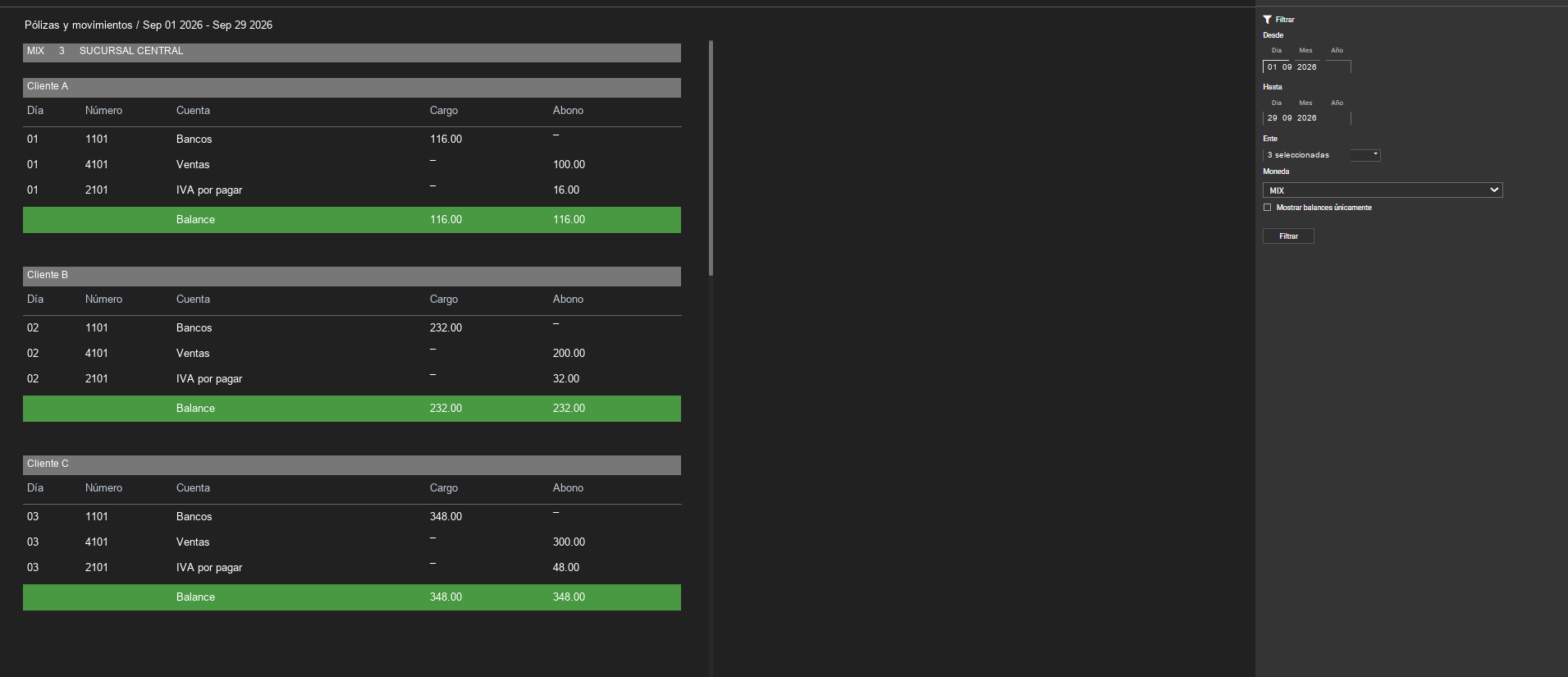Click the Número column header under Cliente A

coord(103,111)
